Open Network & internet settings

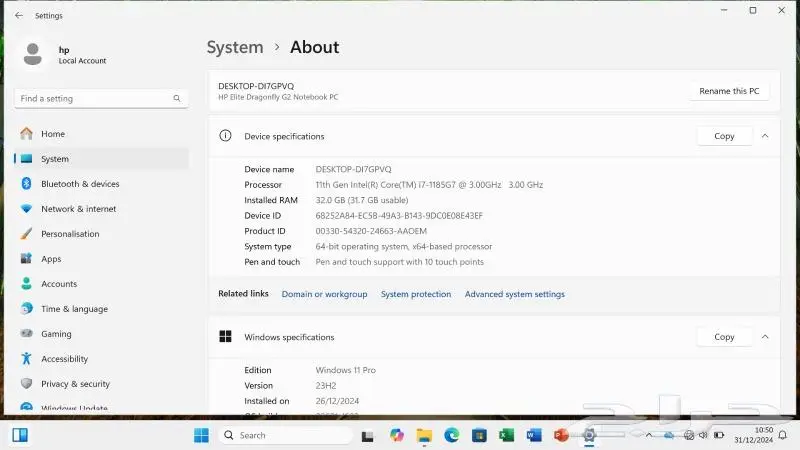(102, 209)
